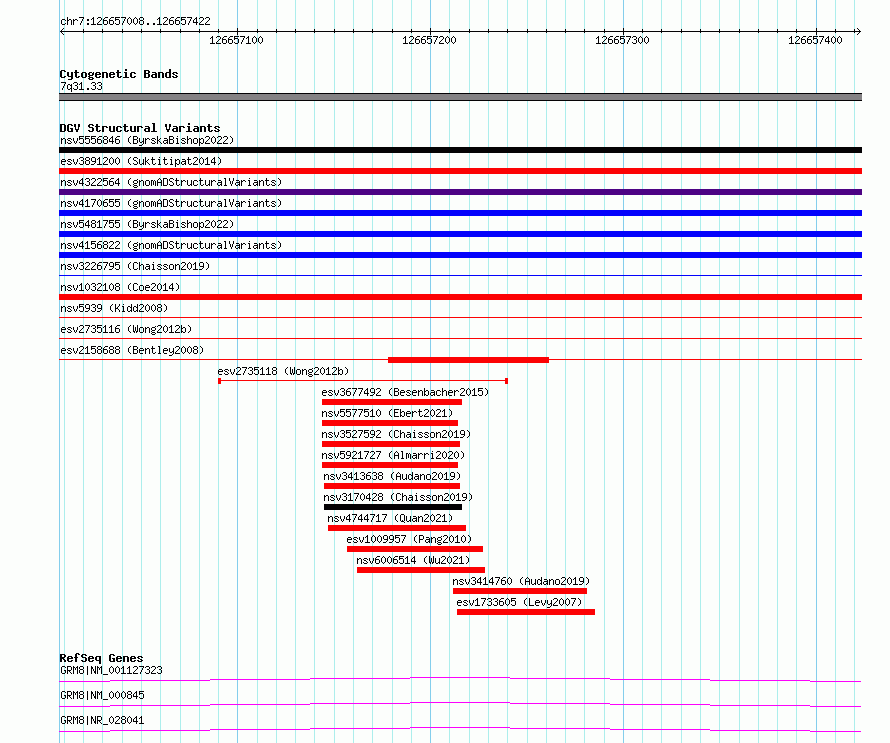
Task: Open variant nsv4156822 (gnomADStructuralVariants)
Action: 171,245
